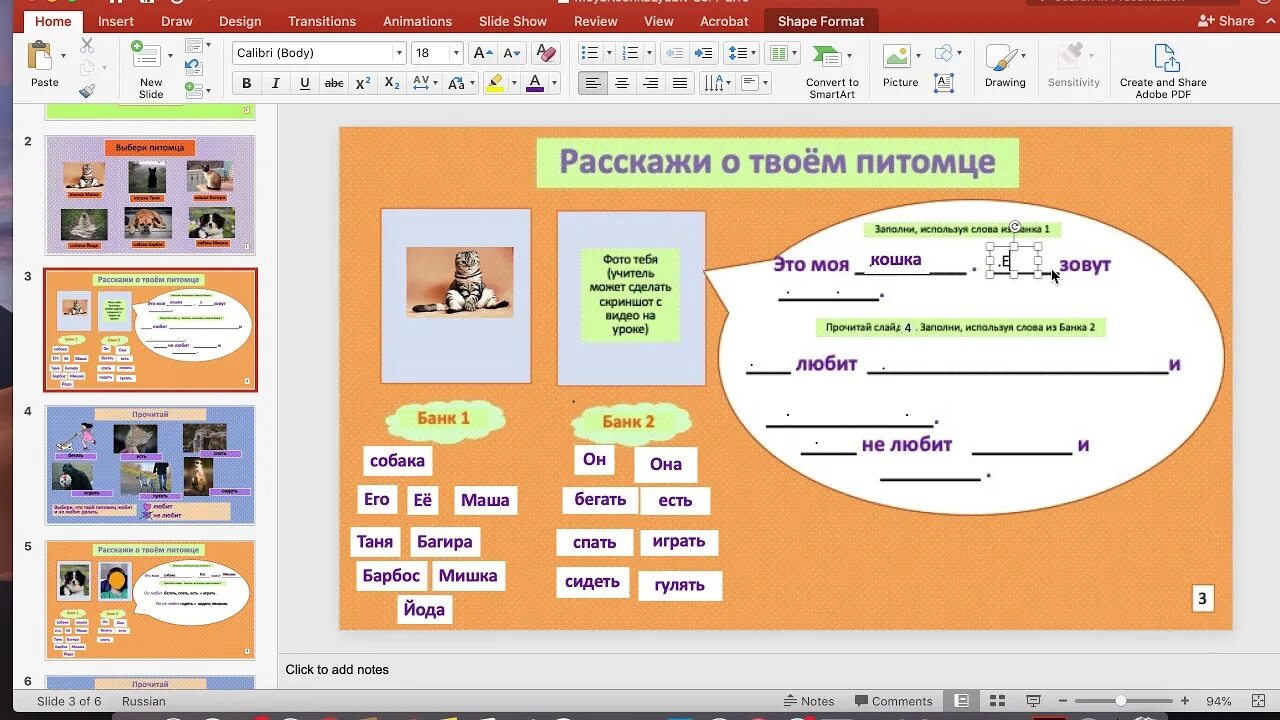The height and width of the screenshot is (720, 1280).
Task: Open the Slide Layout dropdown
Action: tap(197, 45)
